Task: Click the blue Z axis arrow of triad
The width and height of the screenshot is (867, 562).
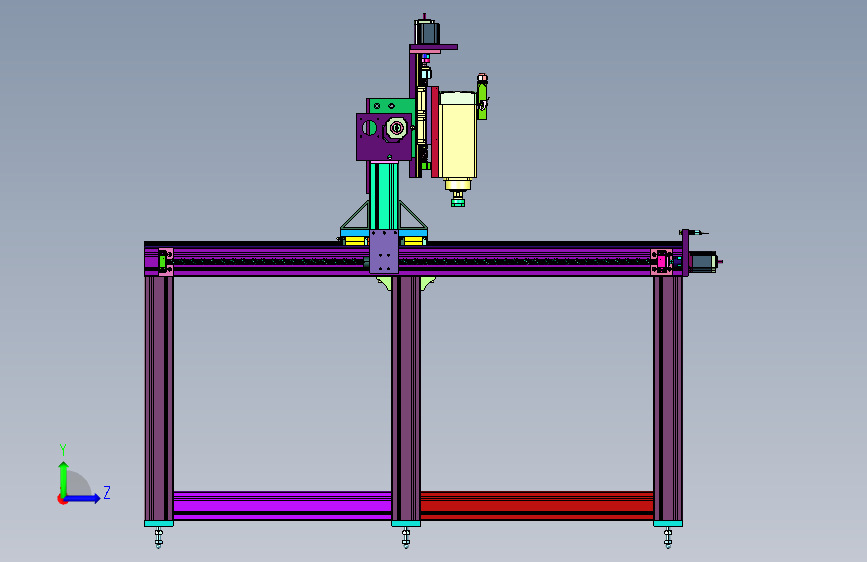Action: coord(83,498)
